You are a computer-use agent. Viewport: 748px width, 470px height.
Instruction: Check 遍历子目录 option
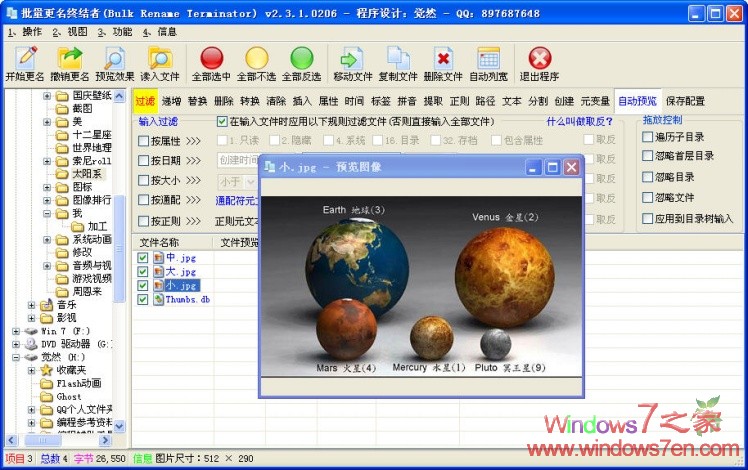point(647,137)
